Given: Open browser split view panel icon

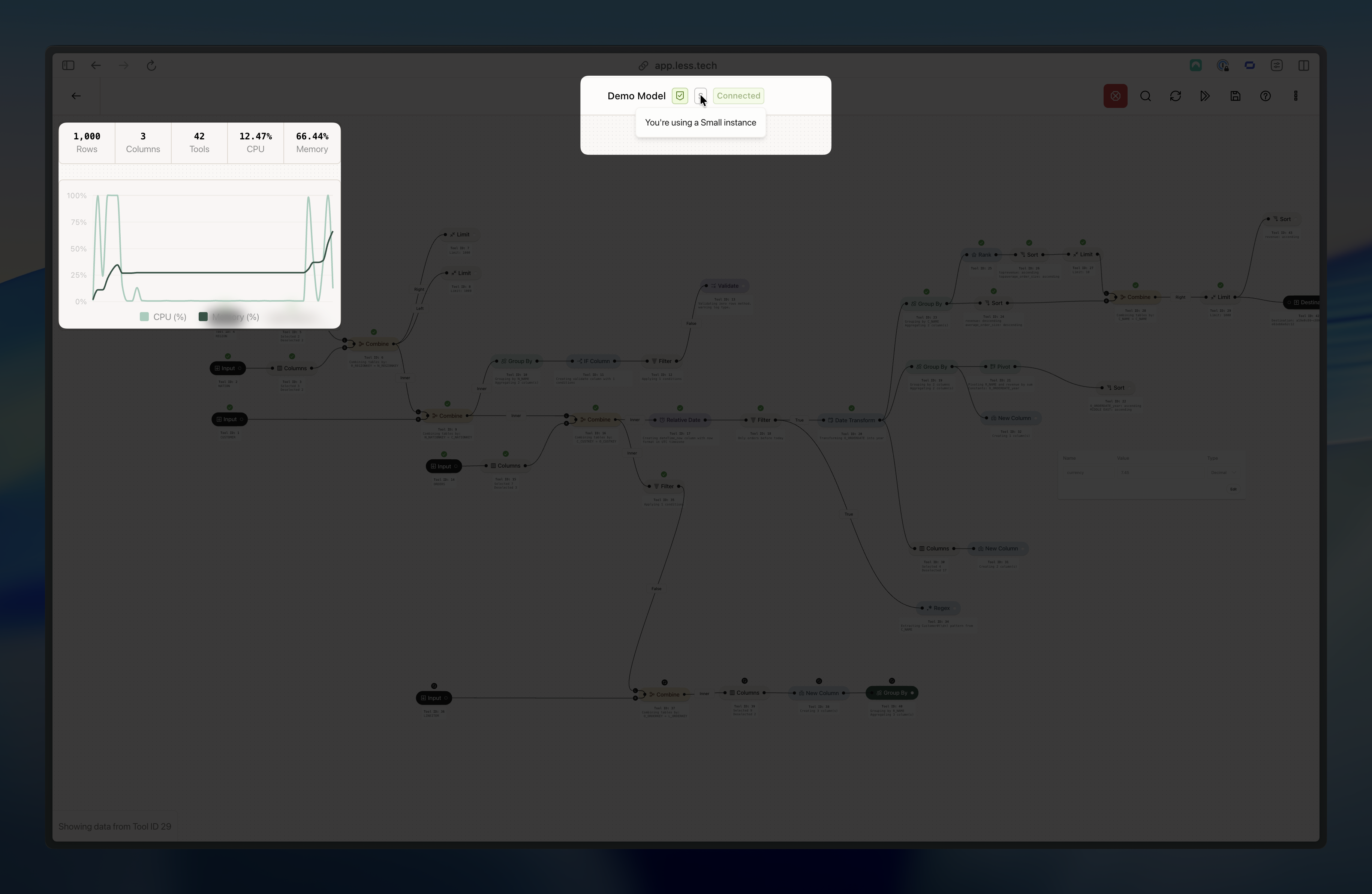Looking at the screenshot, I should [1303, 66].
